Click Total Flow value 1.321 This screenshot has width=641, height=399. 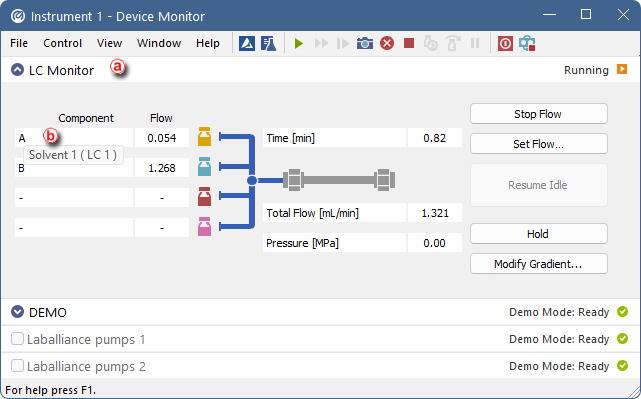(435, 213)
